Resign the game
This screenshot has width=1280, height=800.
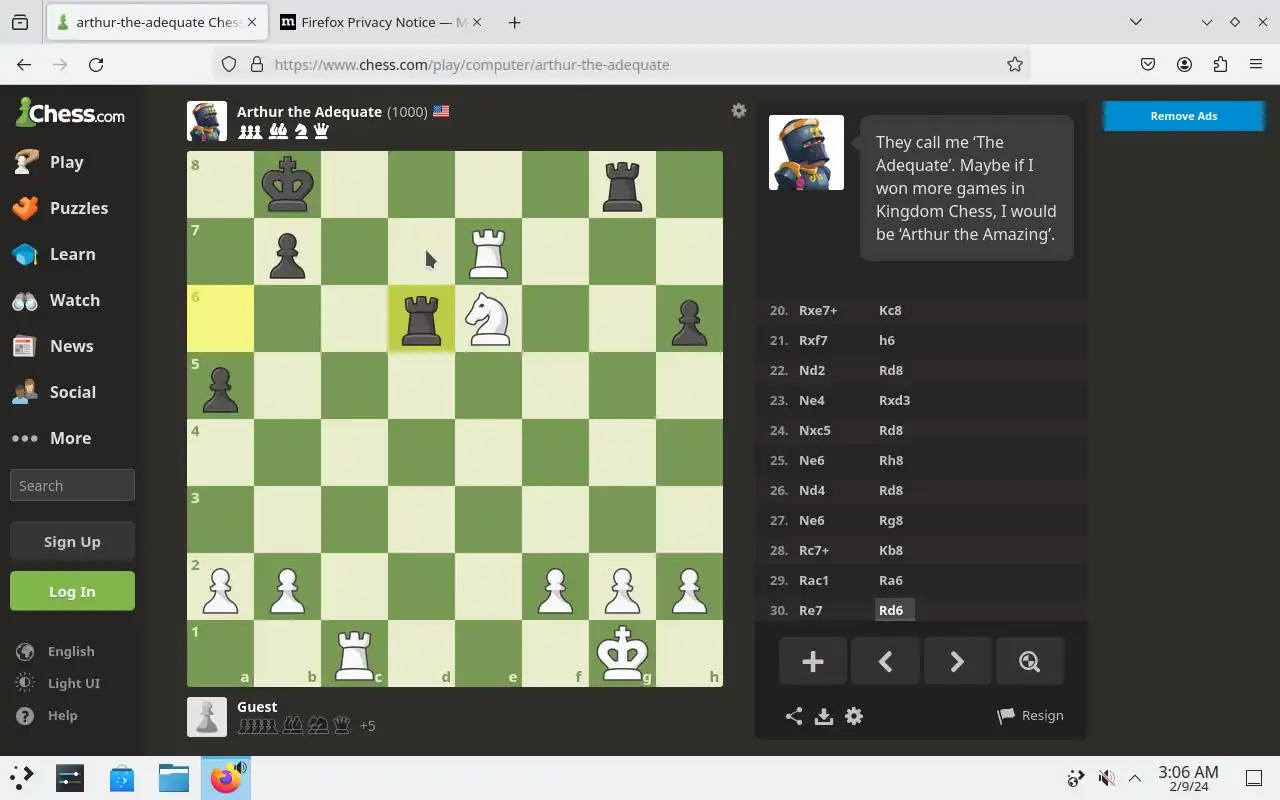coord(1030,716)
